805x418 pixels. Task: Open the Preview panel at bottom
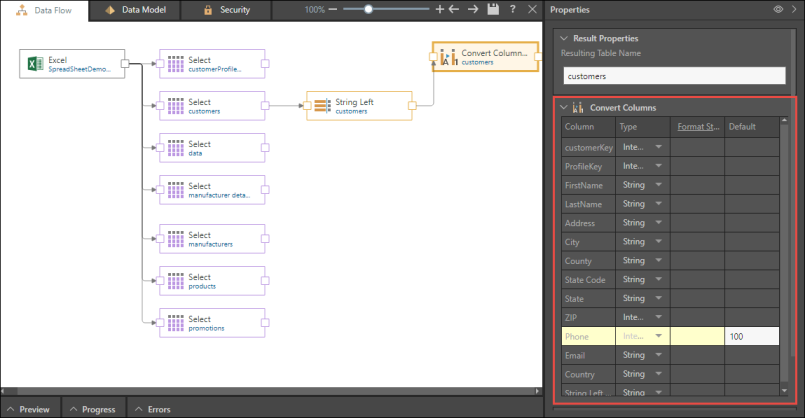28,409
